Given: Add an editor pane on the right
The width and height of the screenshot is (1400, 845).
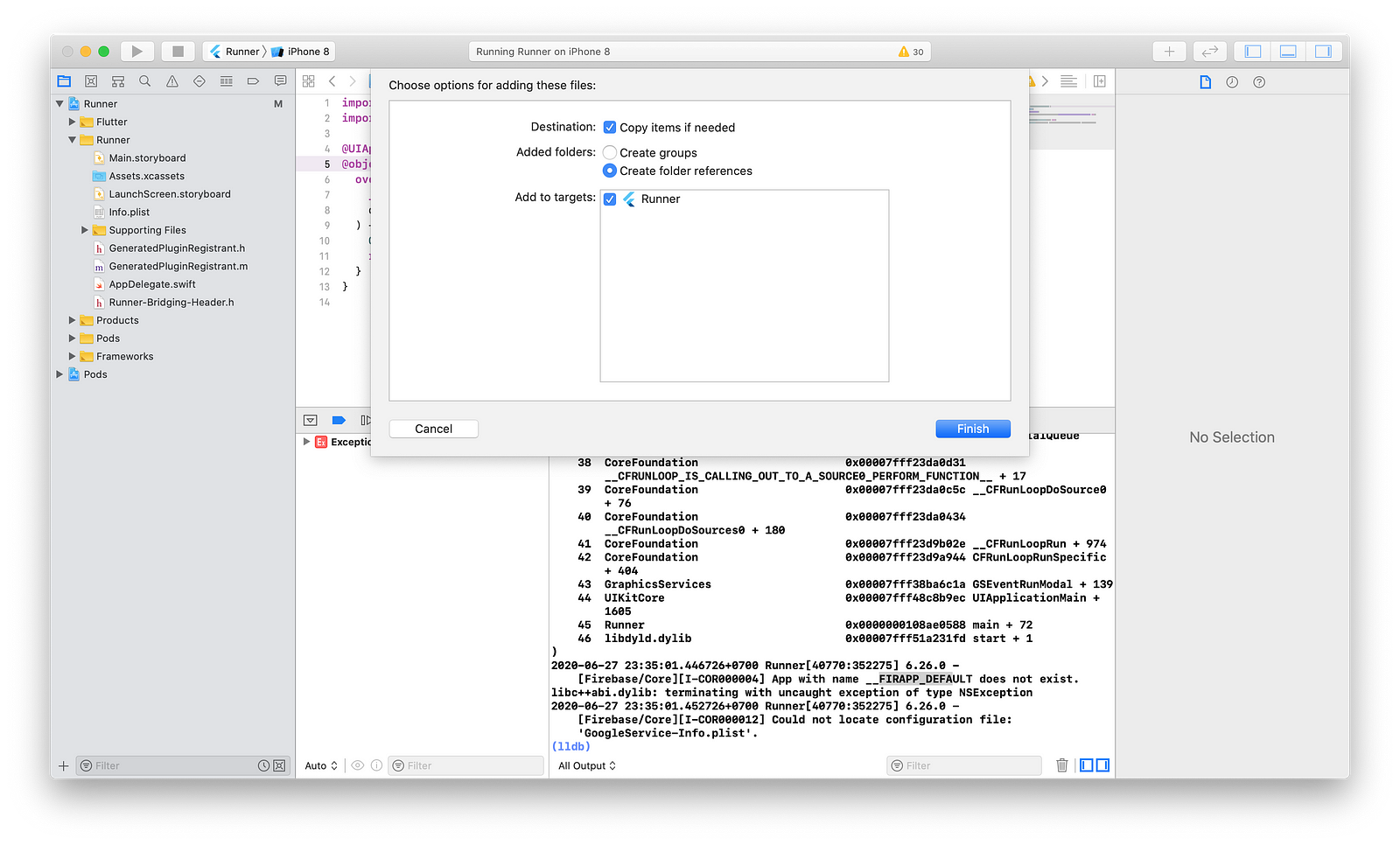Looking at the screenshot, I should coord(1100,81).
